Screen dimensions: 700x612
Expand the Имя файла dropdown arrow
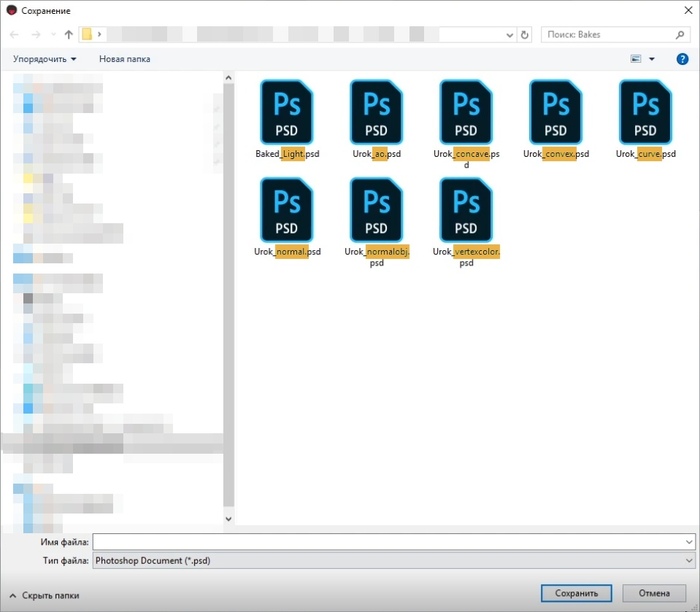coord(688,542)
